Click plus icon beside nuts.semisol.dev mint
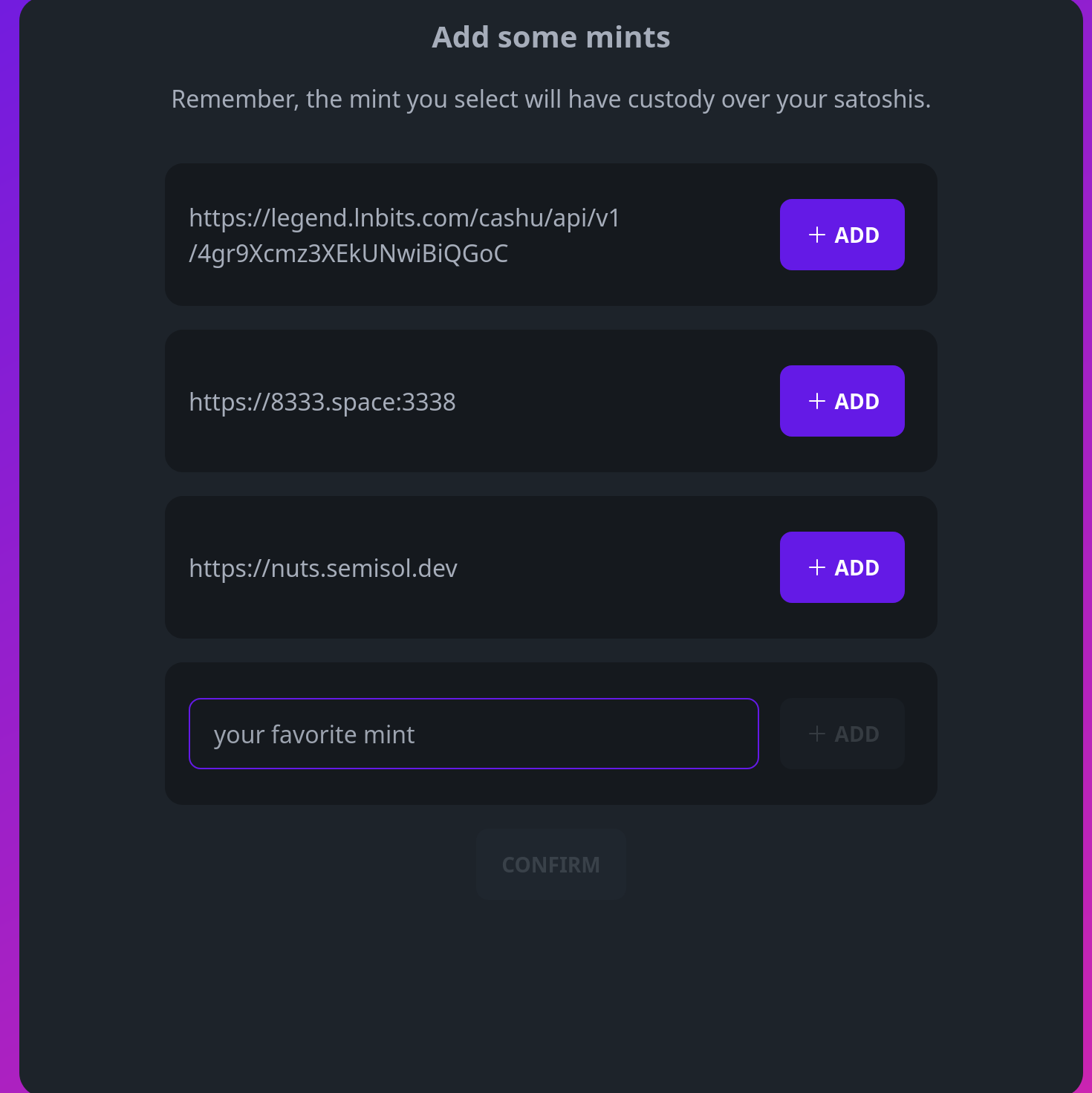Viewport: 1092px width, 1093px height. [817, 567]
